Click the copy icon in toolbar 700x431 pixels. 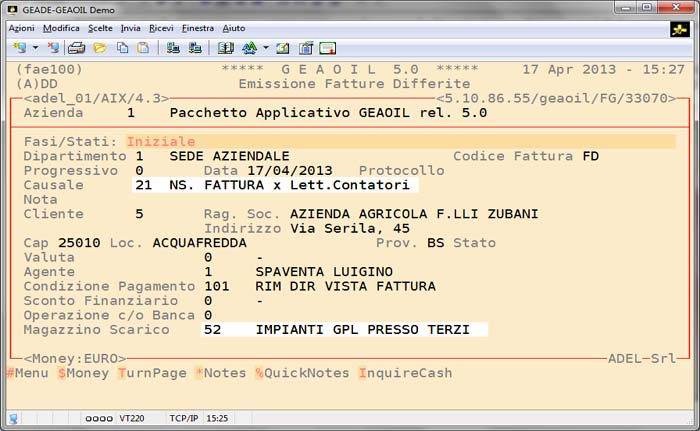pos(121,47)
